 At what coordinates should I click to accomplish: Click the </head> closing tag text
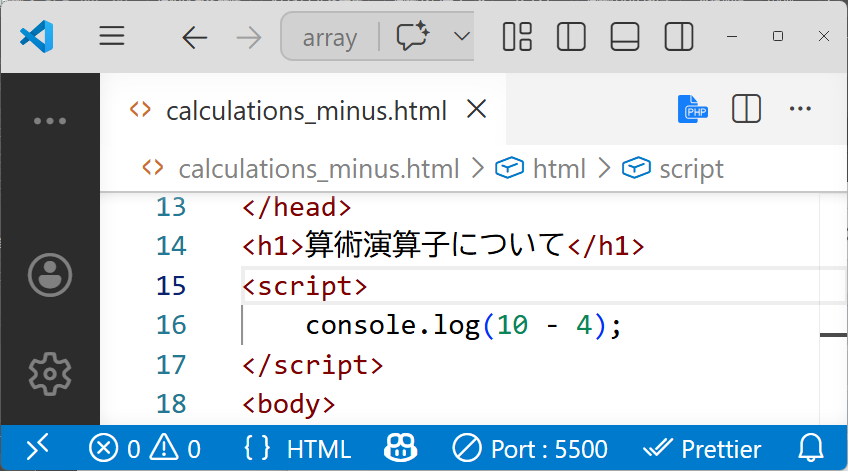click(x=297, y=207)
